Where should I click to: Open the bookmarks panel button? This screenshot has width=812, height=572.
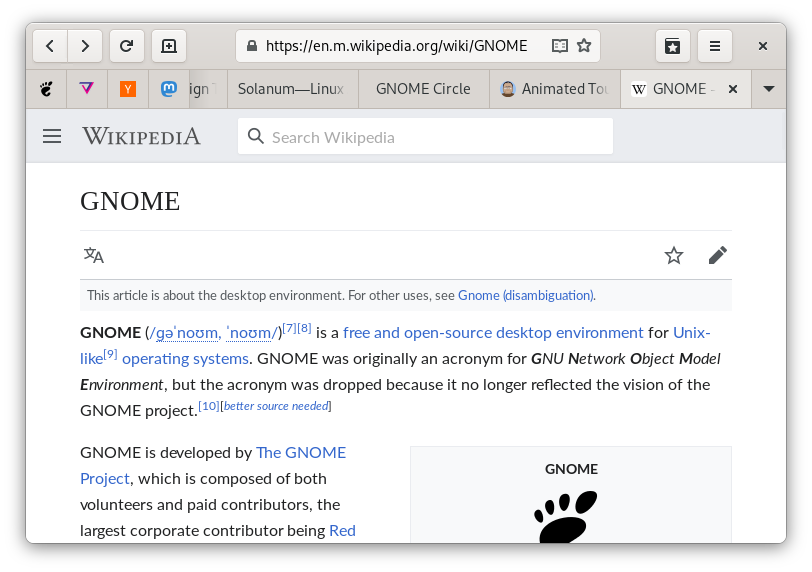(673, 46)
